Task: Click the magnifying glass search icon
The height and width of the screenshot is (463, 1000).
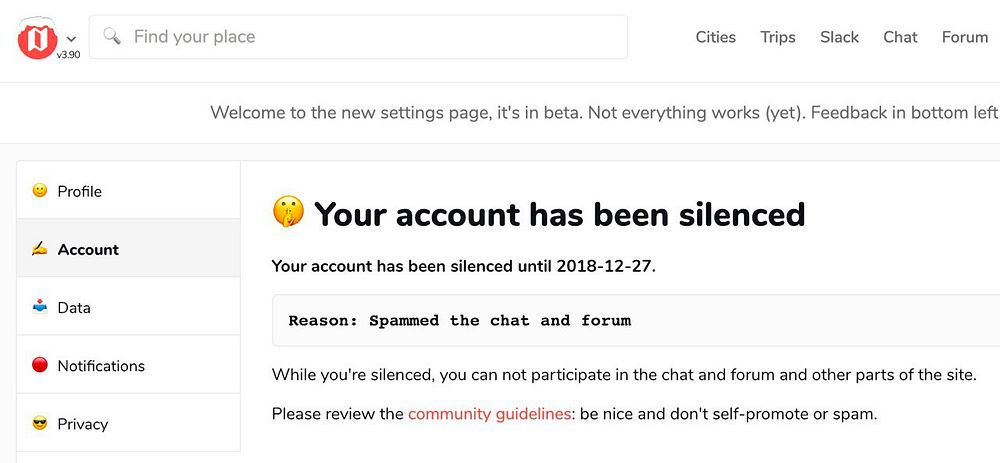Action: [112, 37]
